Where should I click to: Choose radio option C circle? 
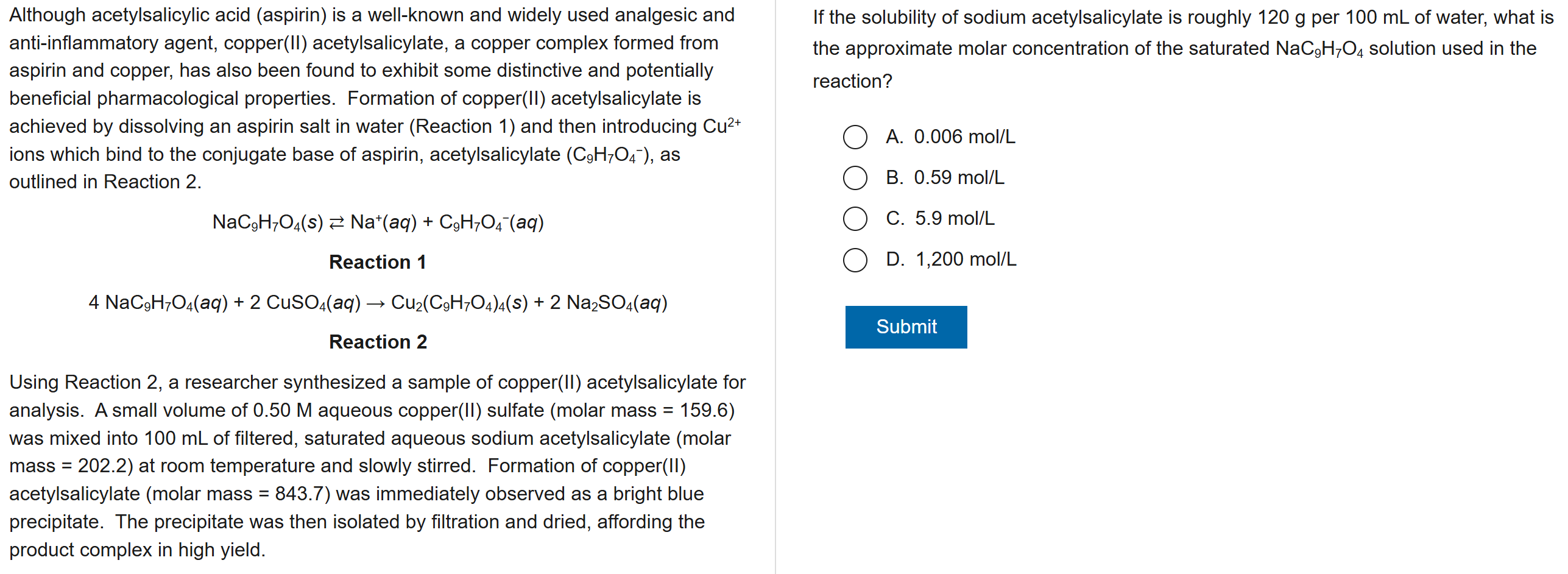(x=855, y=219)
